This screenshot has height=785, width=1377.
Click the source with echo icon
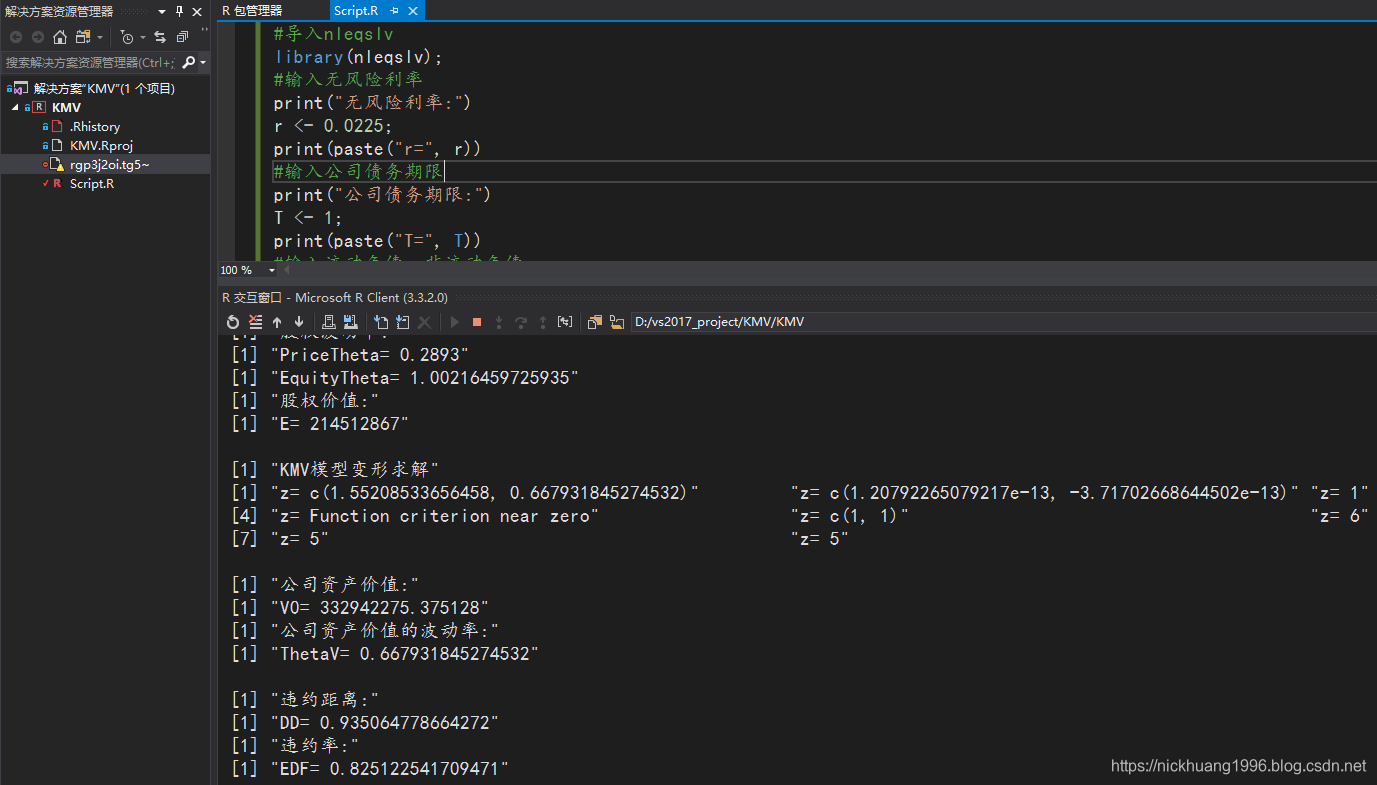click(x=402, y=322)
